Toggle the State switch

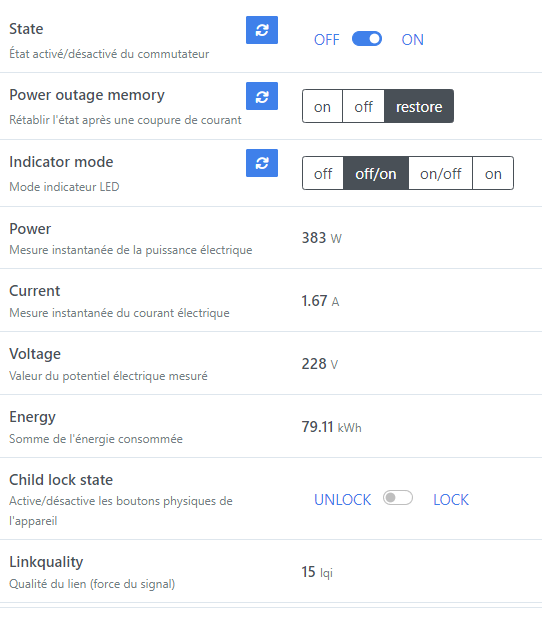point(367,39)
